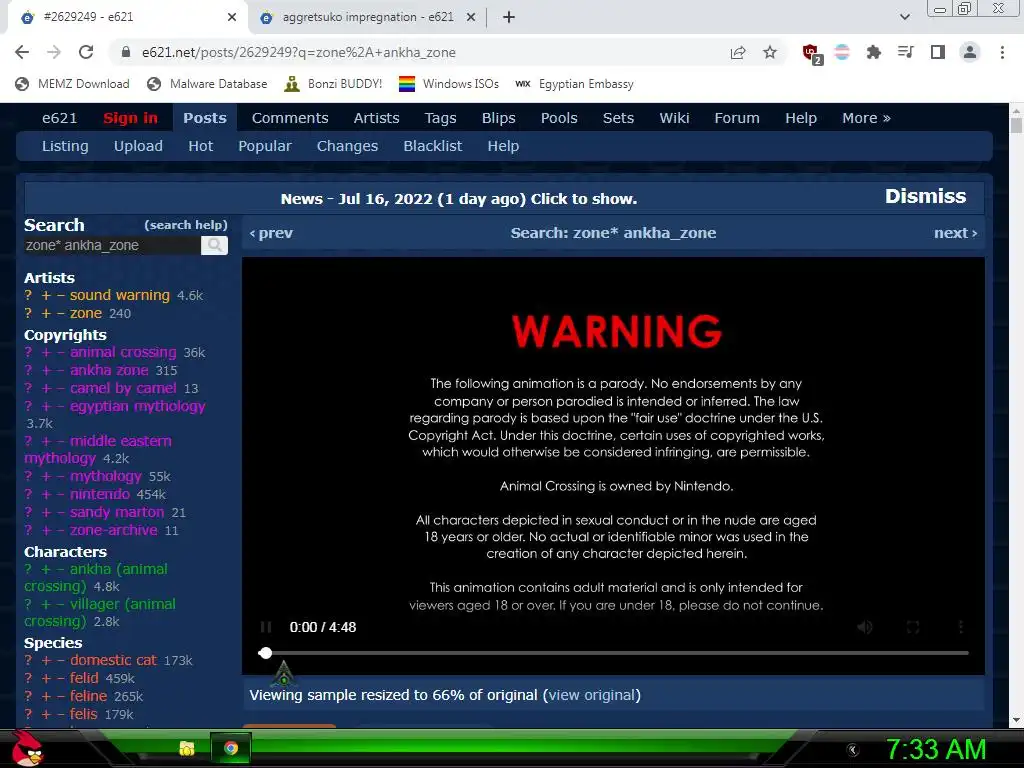Open the tab search dropdown chevron
Image resolution: width=1024 pixels, height=768 pixels.
pos(904,17)
